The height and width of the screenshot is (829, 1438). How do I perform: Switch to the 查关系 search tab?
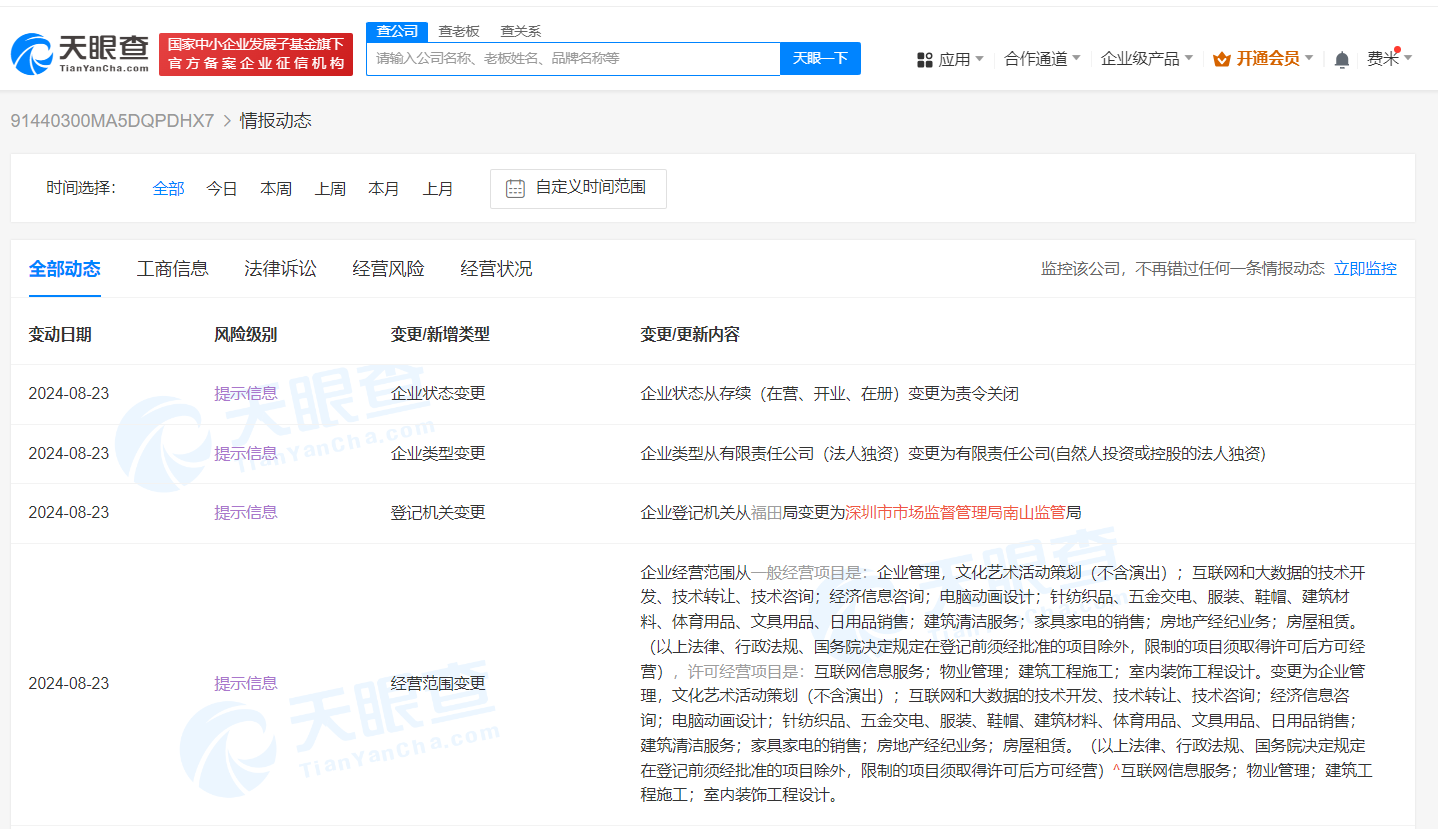click(521, 30)
